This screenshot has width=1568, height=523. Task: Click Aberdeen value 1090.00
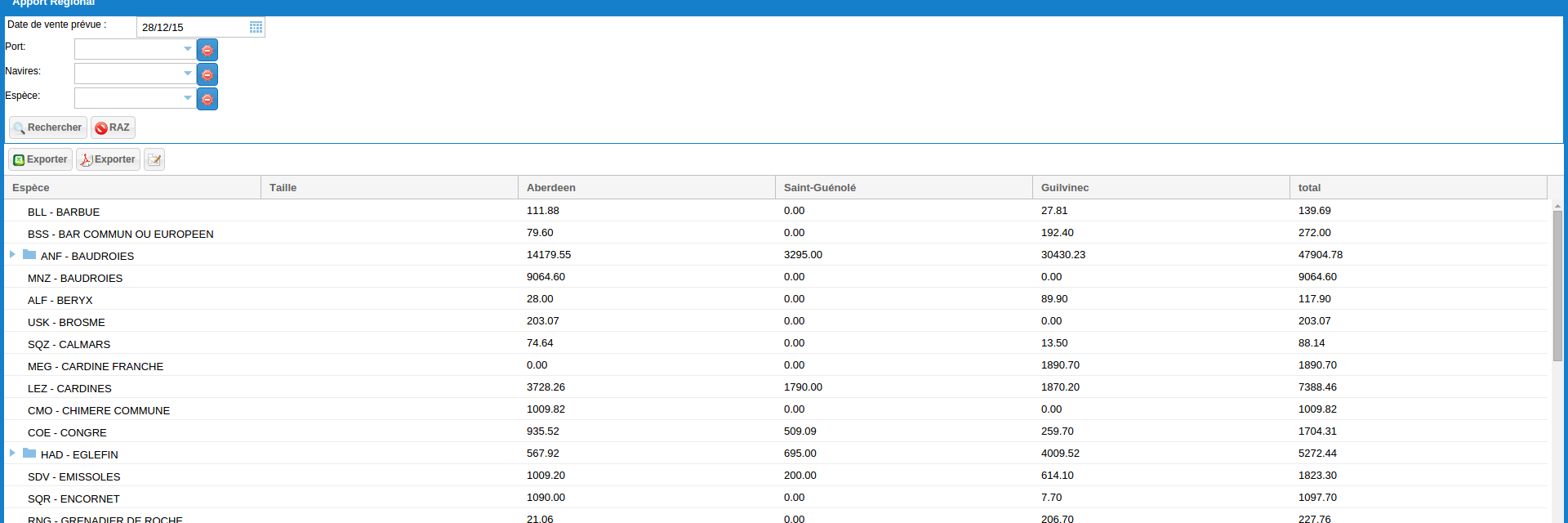coord(546,498)
